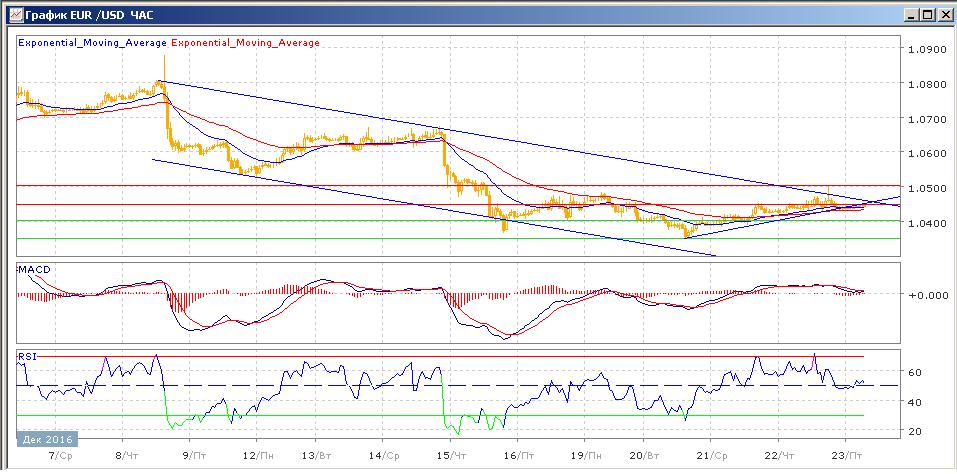Click the 1.0400 price level on the scale
Viewport: 957px width, 474px height.
(x=925, y=223)
